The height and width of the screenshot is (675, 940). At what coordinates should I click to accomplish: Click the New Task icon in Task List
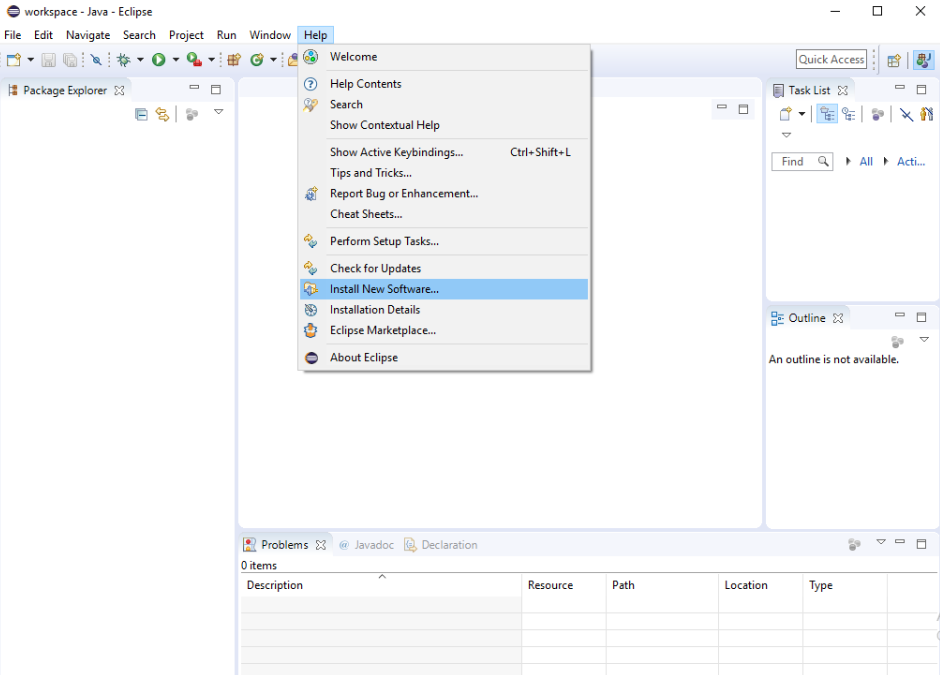click(x=785, y=114)
